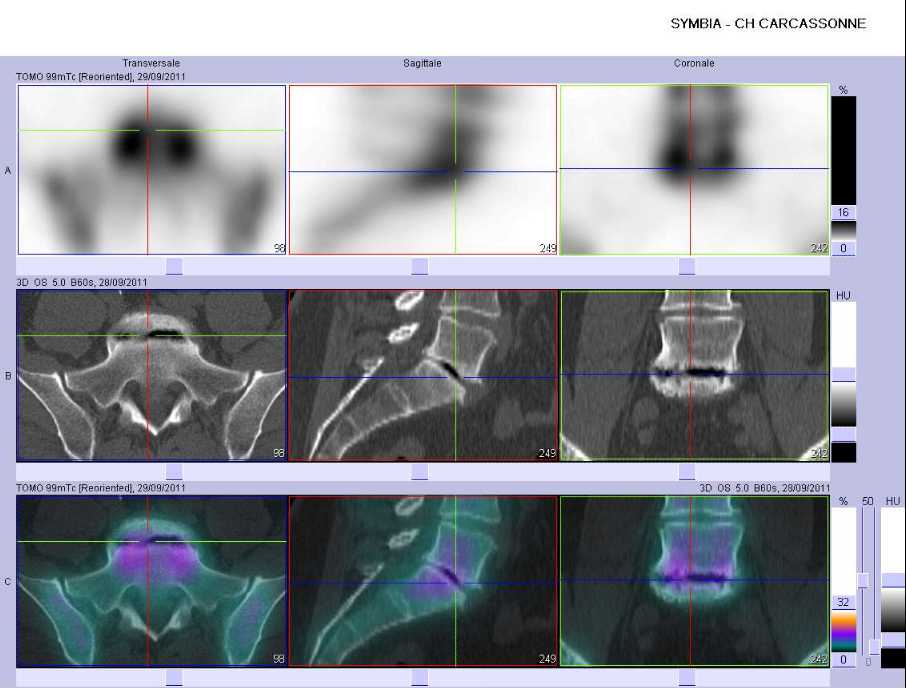Click slice slider thumb under row C sagittal
The image size is (906, 688).
click(419, 678)
